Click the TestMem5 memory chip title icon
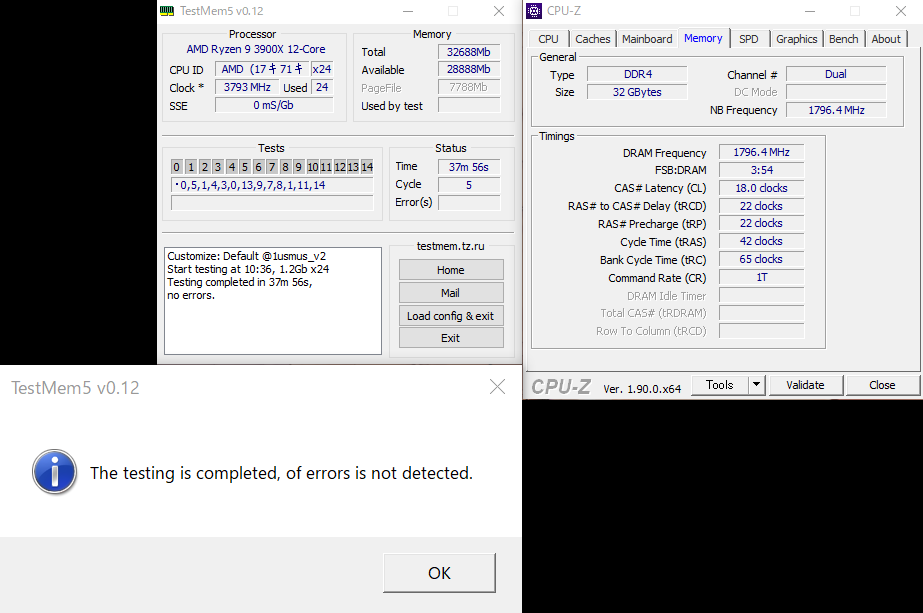This screenshot has width=923, height=613. pos(167,11)
